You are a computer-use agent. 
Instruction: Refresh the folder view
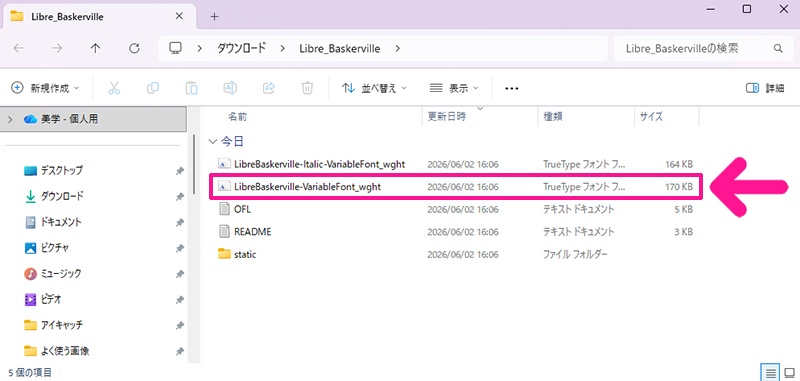[x=134, y=48]
